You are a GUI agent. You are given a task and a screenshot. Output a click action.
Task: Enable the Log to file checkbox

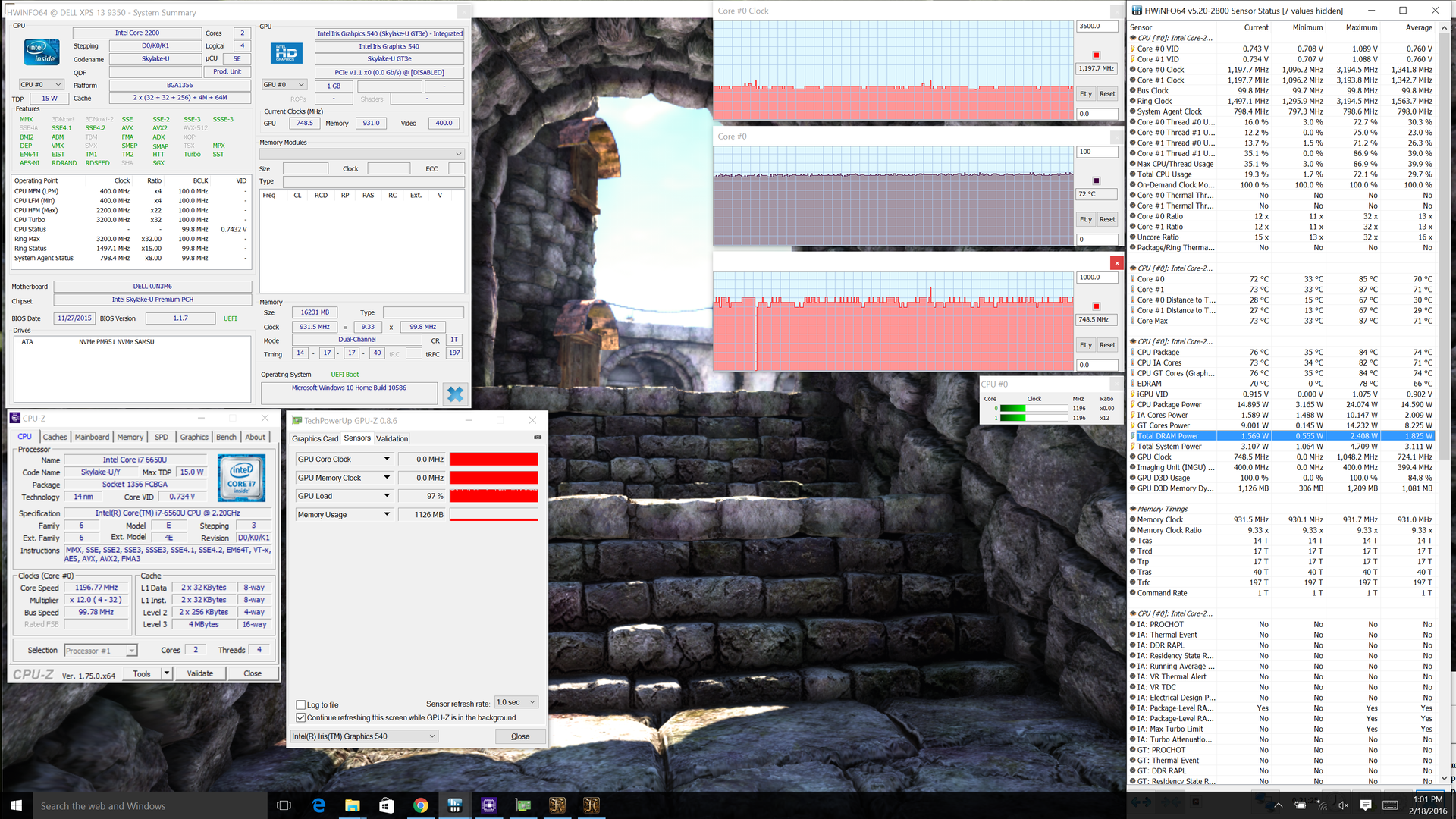pos(301,704)
